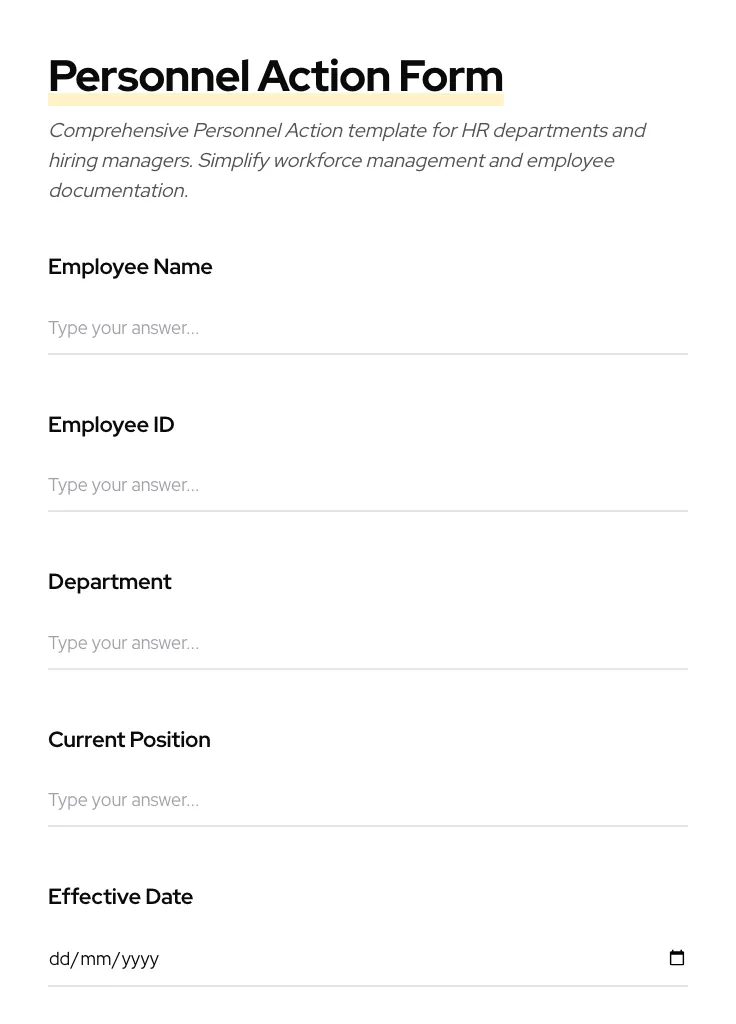Click the Employee Name answer field

[367, 328]
